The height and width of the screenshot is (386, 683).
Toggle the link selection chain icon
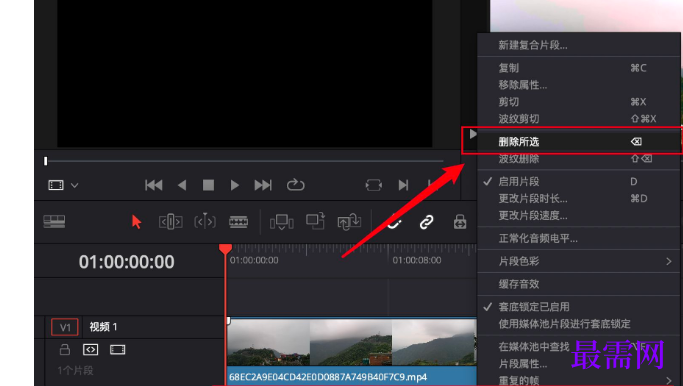point(426,222)
